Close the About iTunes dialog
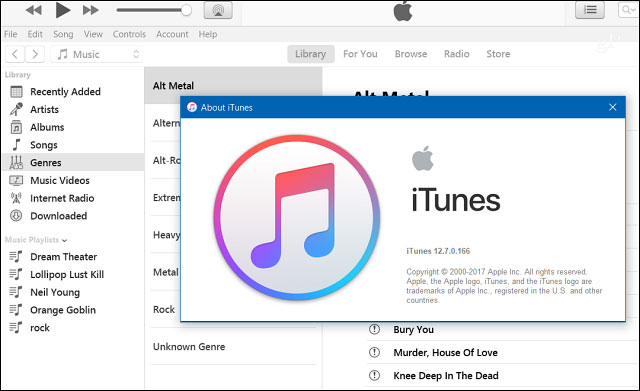The height and width of the screenshot is (391, 640). (612, 107)
